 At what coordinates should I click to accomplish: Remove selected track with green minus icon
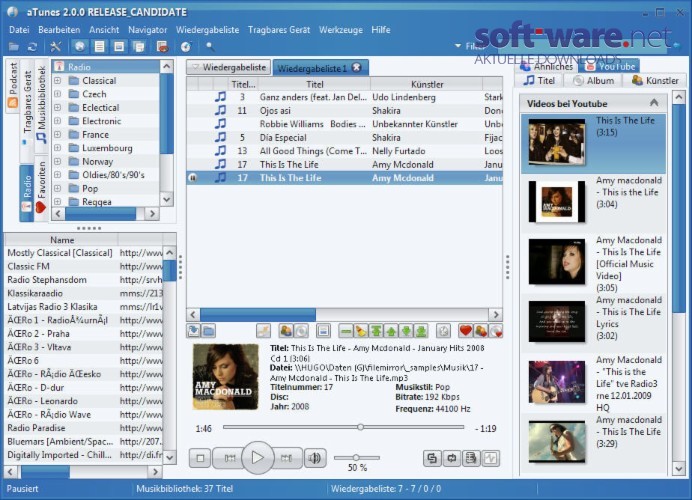point(346,331)
